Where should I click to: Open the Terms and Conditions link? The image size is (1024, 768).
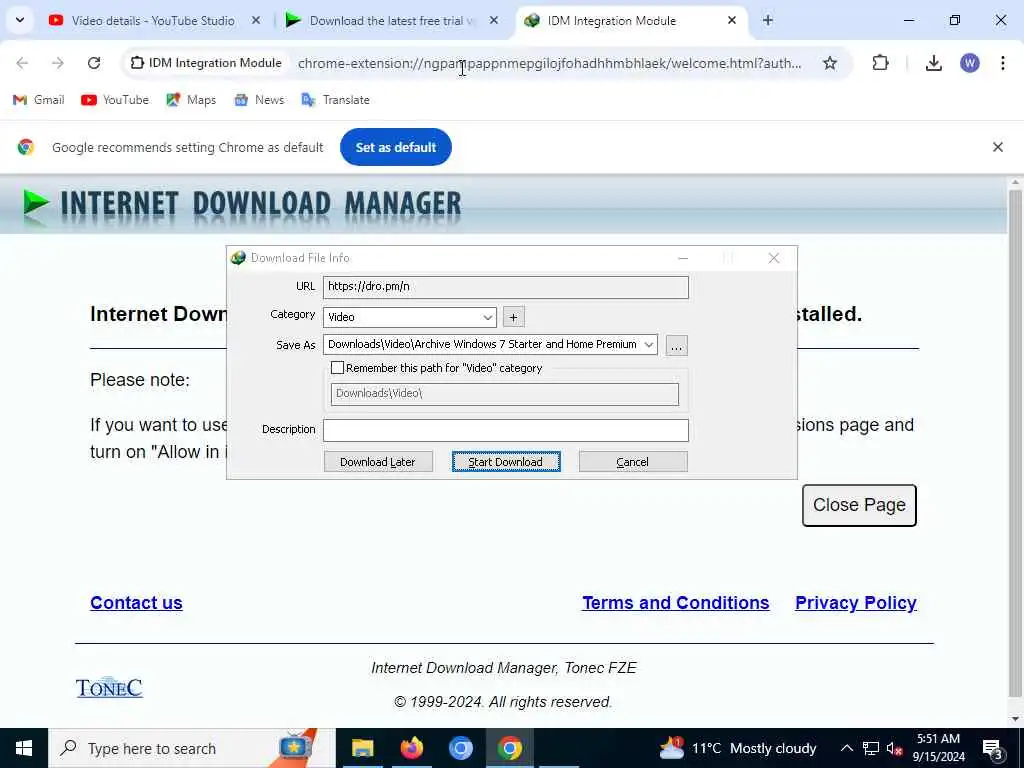click(x=676, y=603)
